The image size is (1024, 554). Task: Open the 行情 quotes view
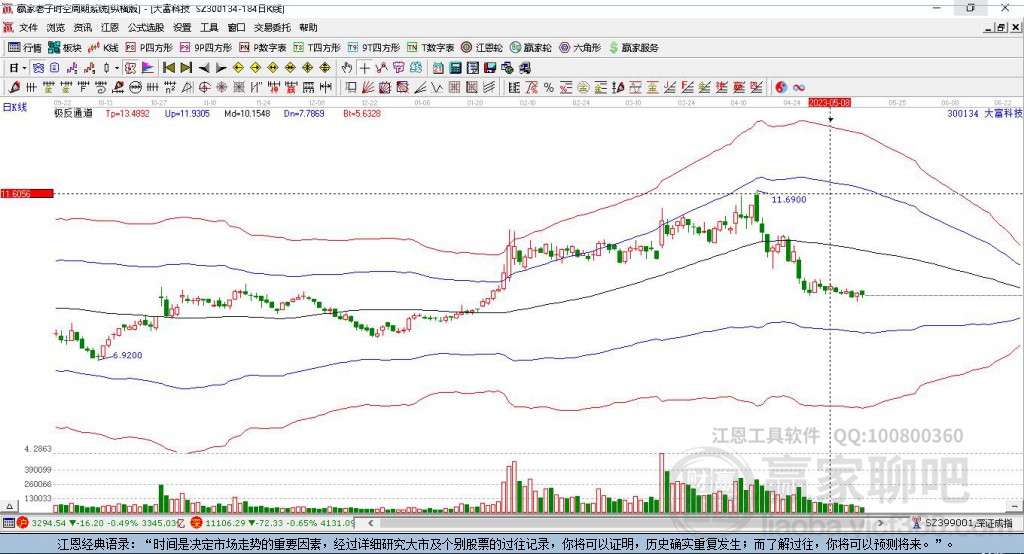25,48
